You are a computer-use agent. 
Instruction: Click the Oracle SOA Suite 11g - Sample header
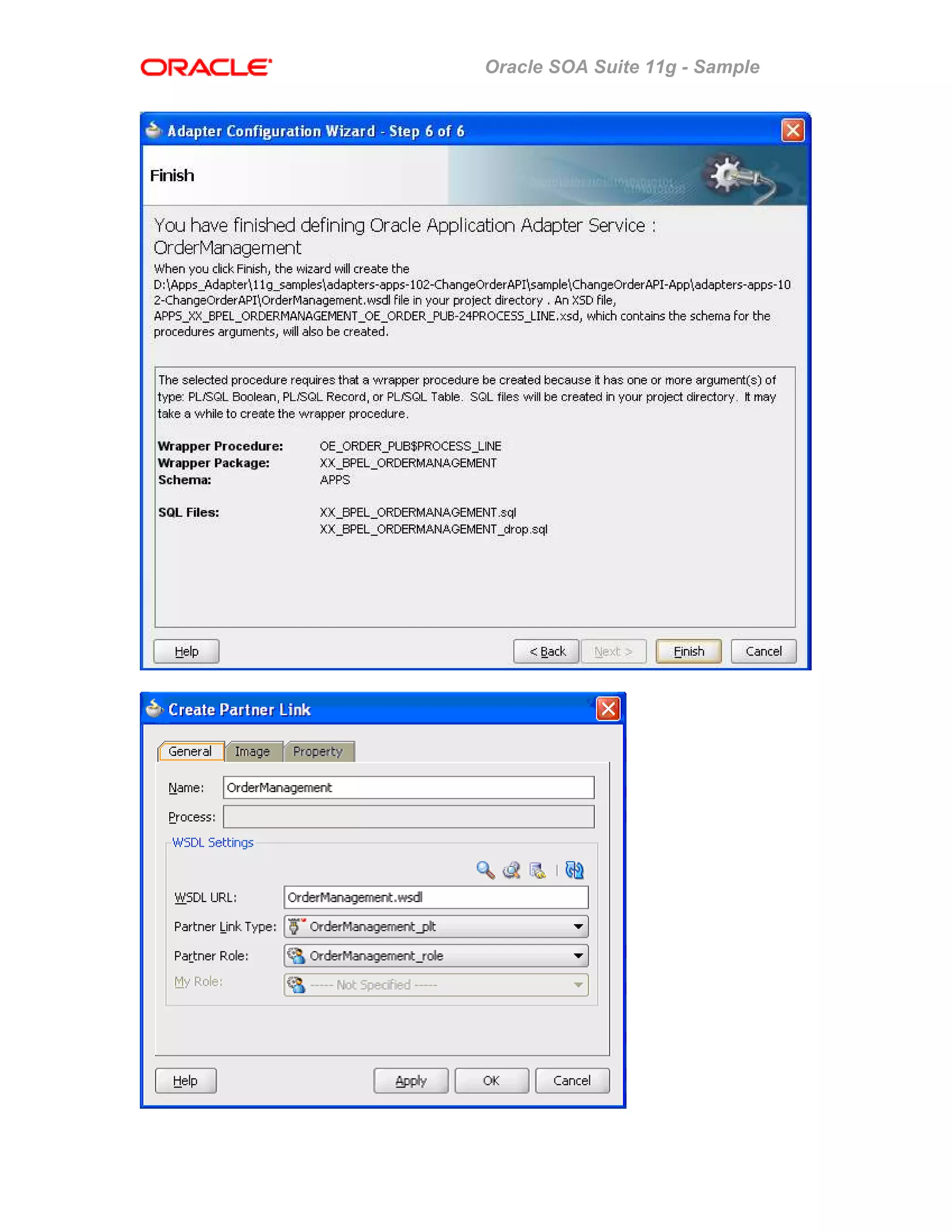(x=622, y=67)
